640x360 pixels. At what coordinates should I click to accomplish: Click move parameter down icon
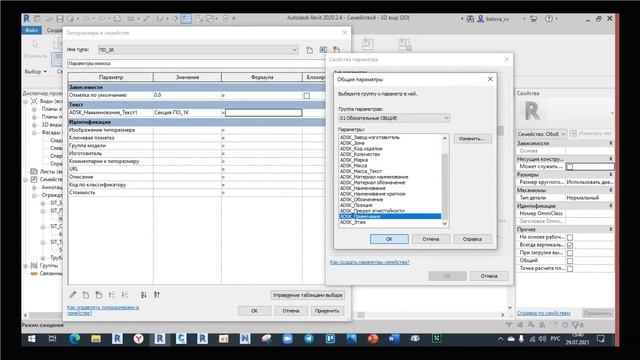(125, 295)
